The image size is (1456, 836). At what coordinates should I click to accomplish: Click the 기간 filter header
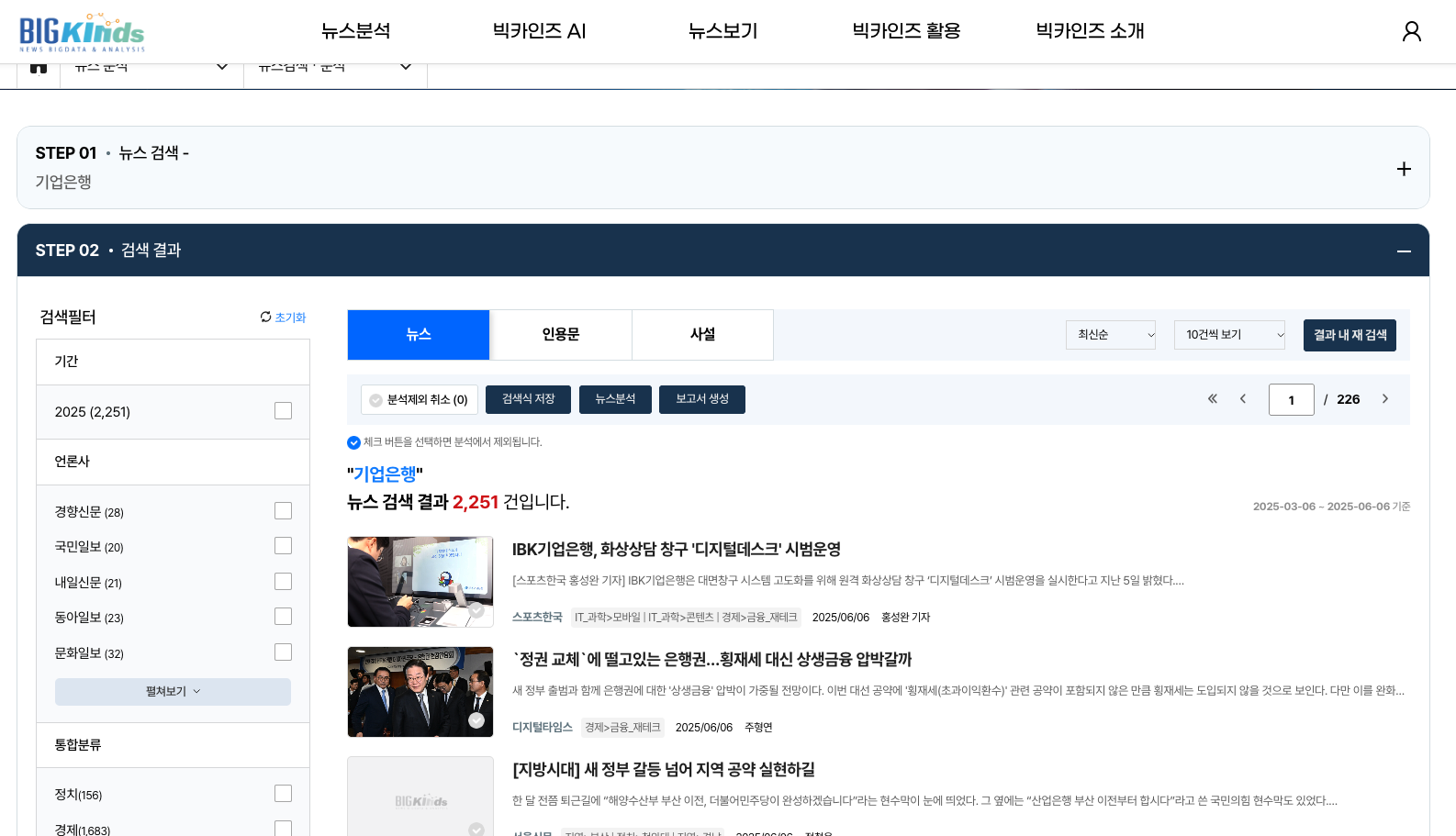pos(173,362)
